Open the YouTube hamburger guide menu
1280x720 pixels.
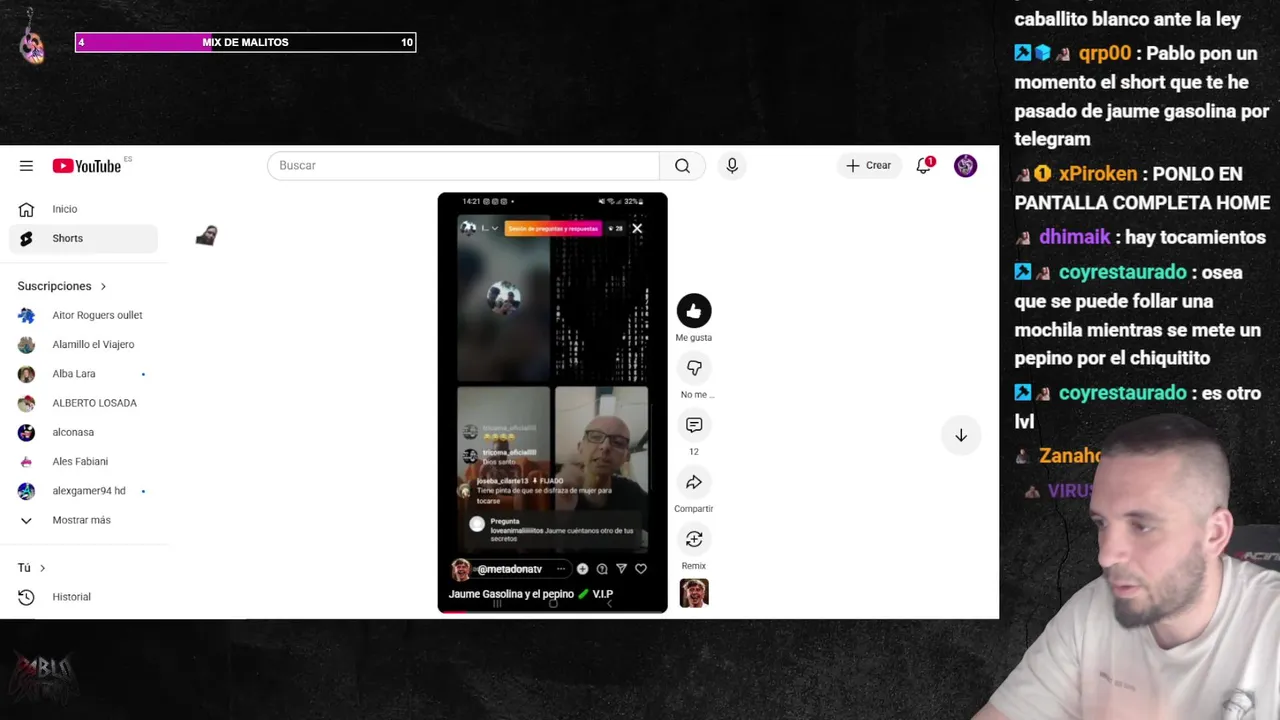[x=26, y=166]
